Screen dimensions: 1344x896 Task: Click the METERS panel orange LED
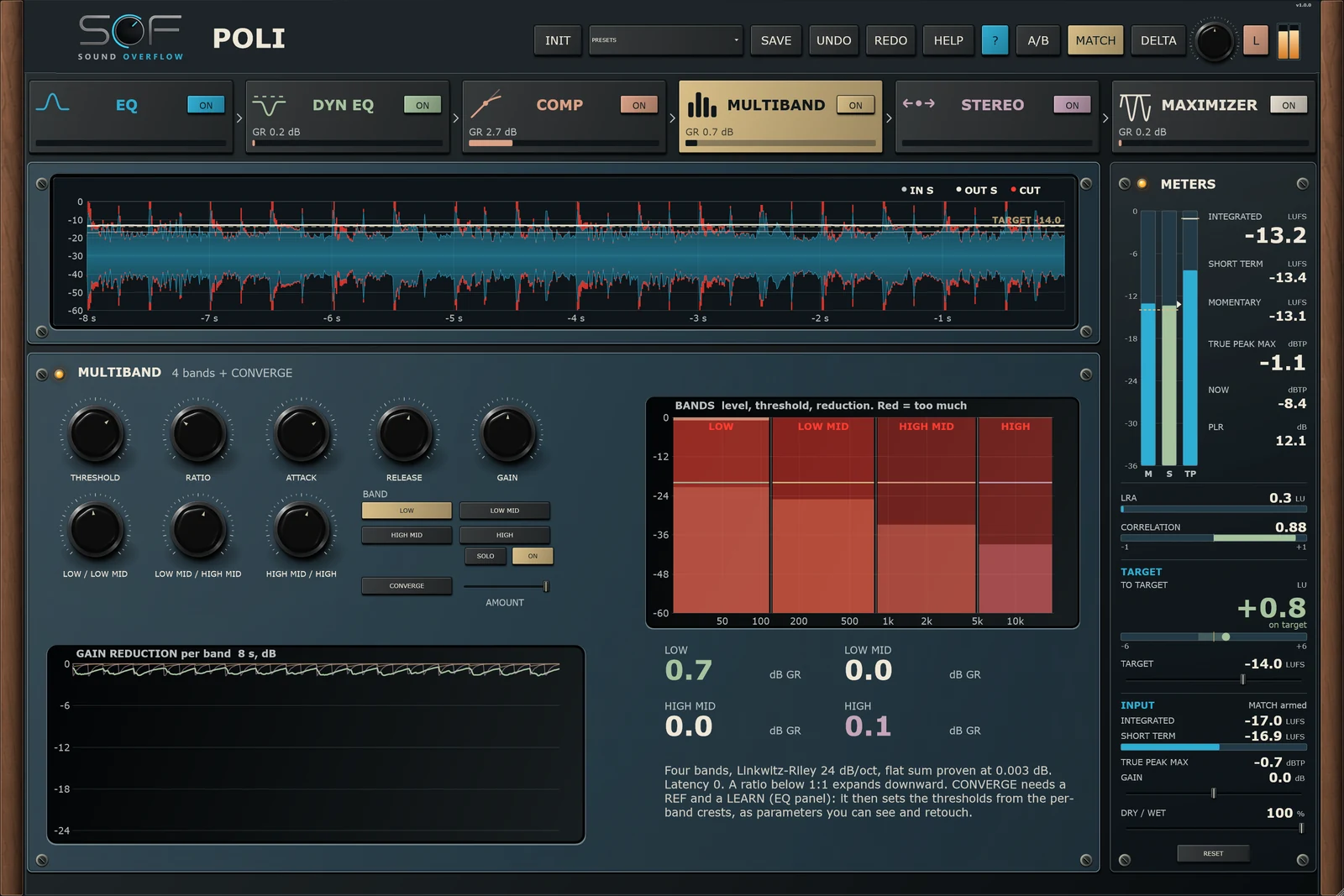click(1142, 184)
